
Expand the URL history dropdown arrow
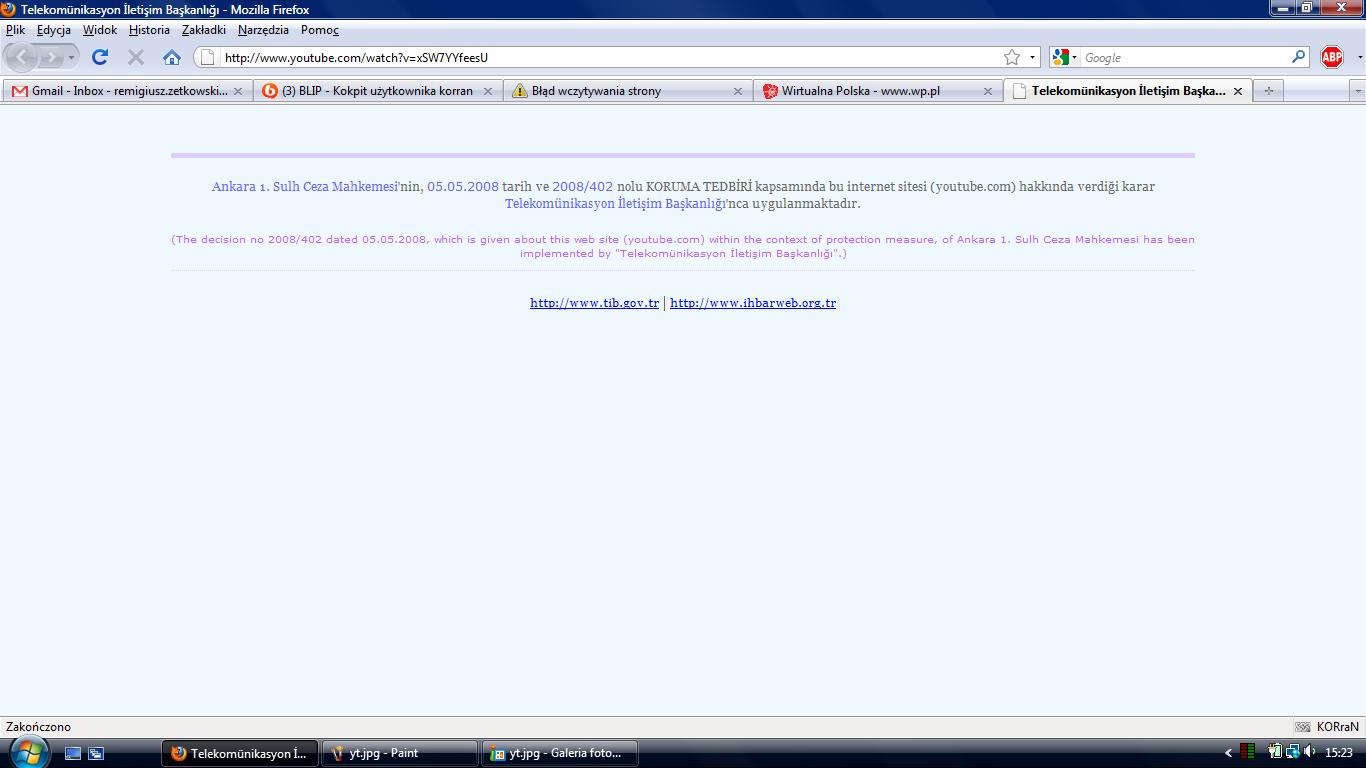coord(1033,57)
